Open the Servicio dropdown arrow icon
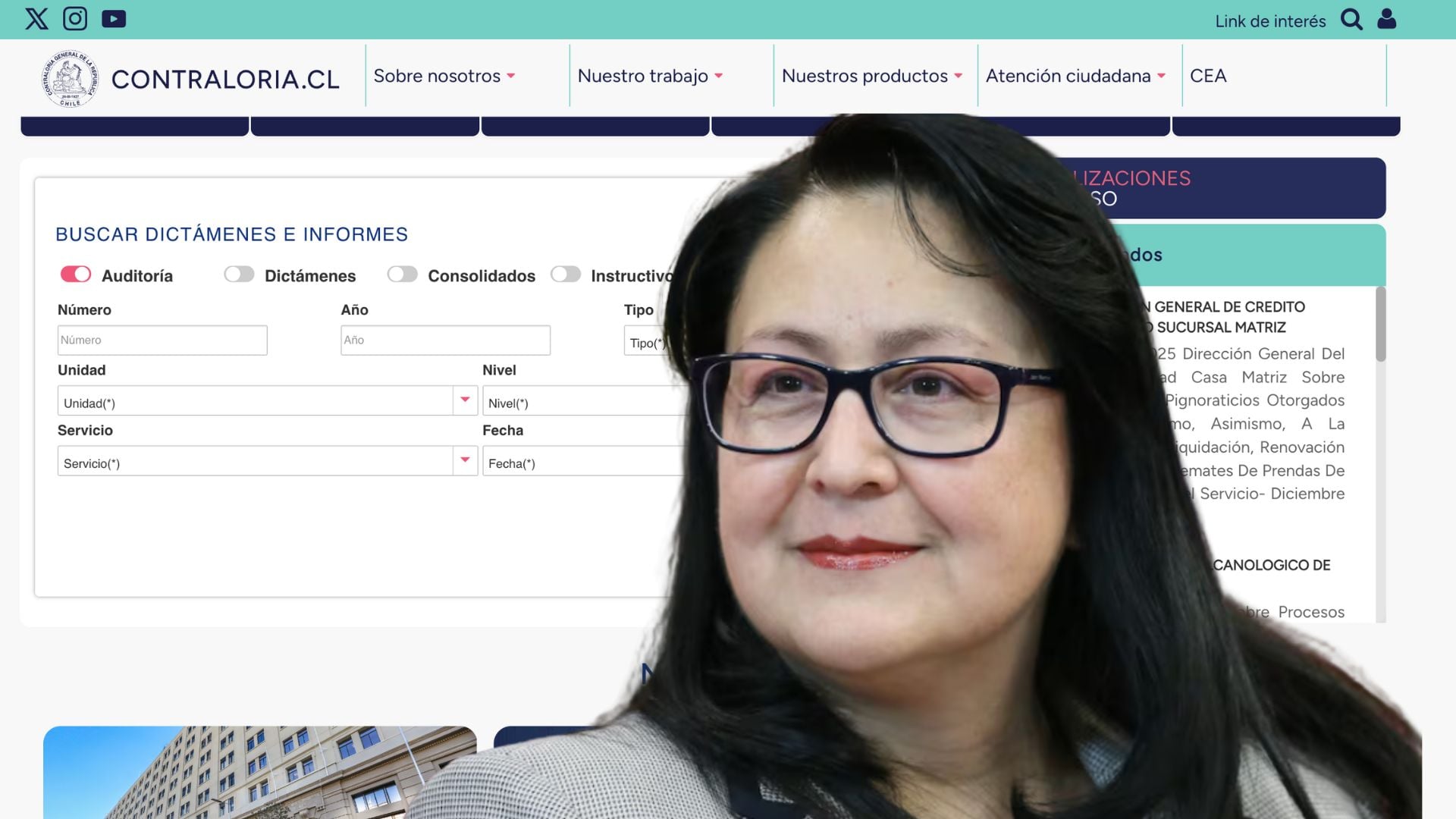Image resolution: width=1456 pixels, height=819 pixels. click(465, 458)
